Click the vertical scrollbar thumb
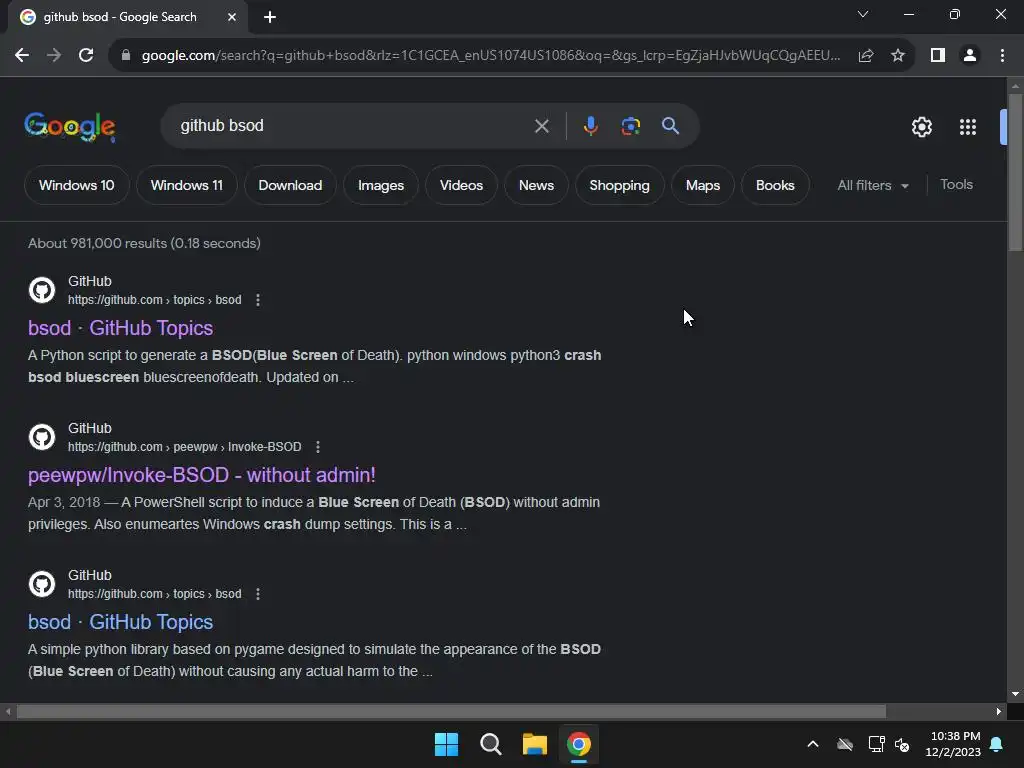Screen dimensions: 1024x768 [1015, 172]
